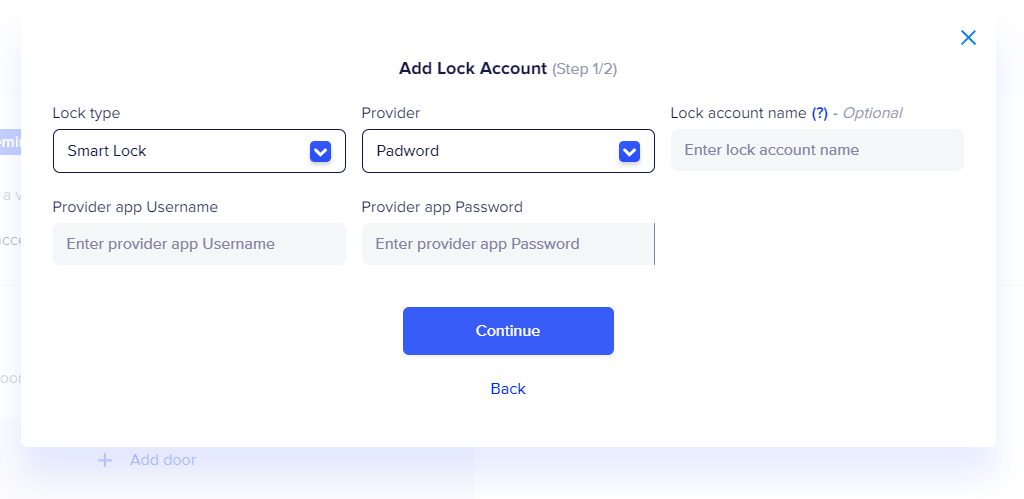This screenshot has height=499, width=1024.
Task: Expand the Provider dropdown showing Padword
Action: pos(490,151)
